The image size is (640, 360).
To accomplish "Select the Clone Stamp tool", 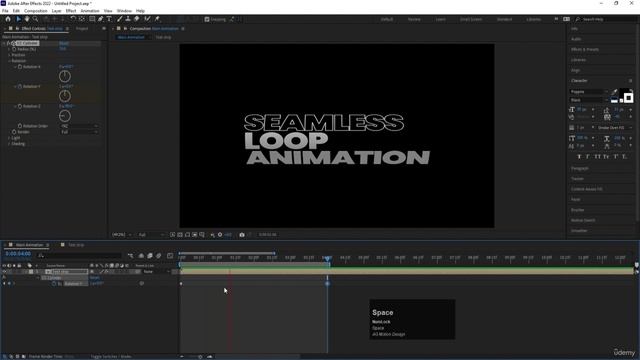I will coord(128,19).
